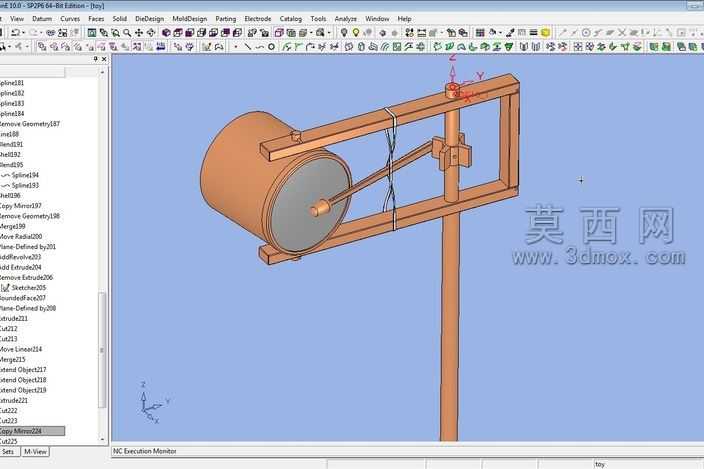Click the yellow lightbulb icon
The width and height of the screenshot is (704, 469).
click(356, 33)
